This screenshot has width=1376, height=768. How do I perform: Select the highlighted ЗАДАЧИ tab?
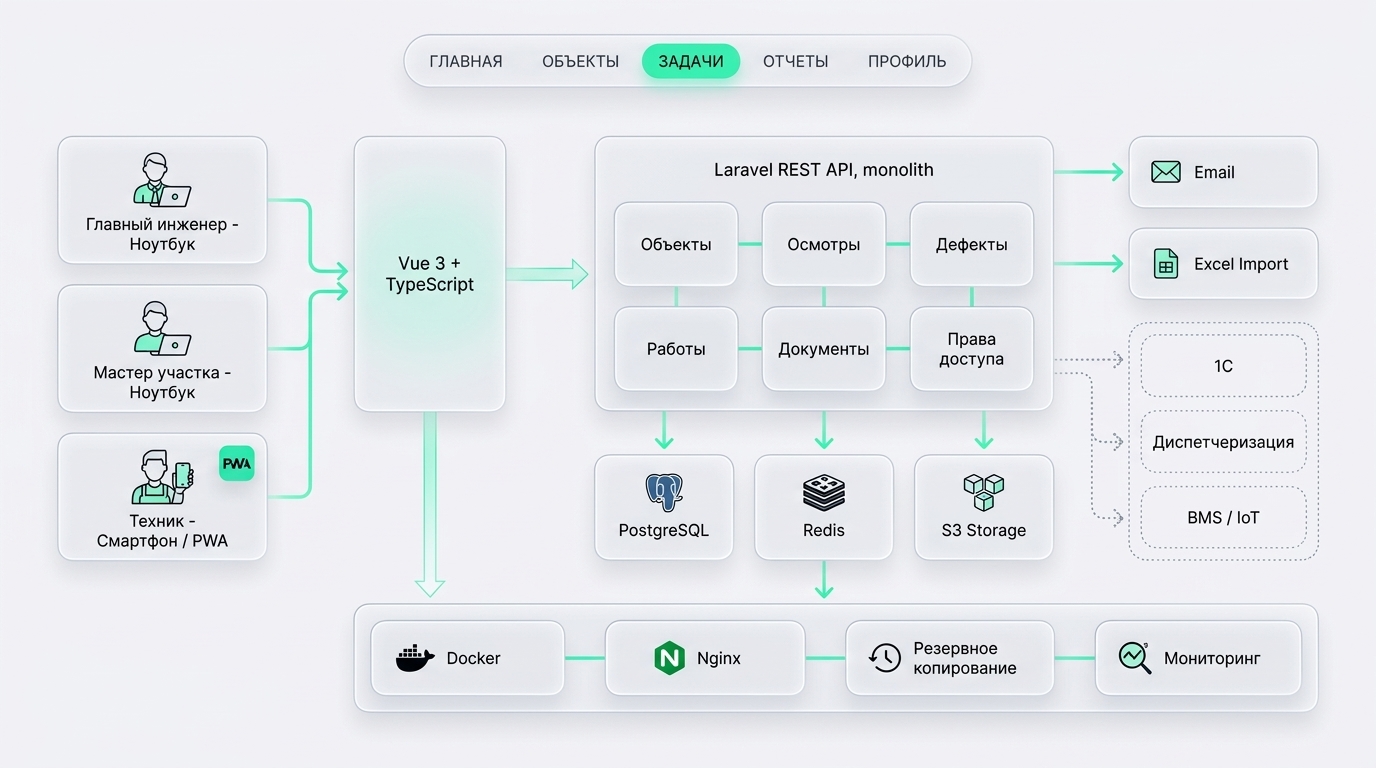[x=691, y=61]
